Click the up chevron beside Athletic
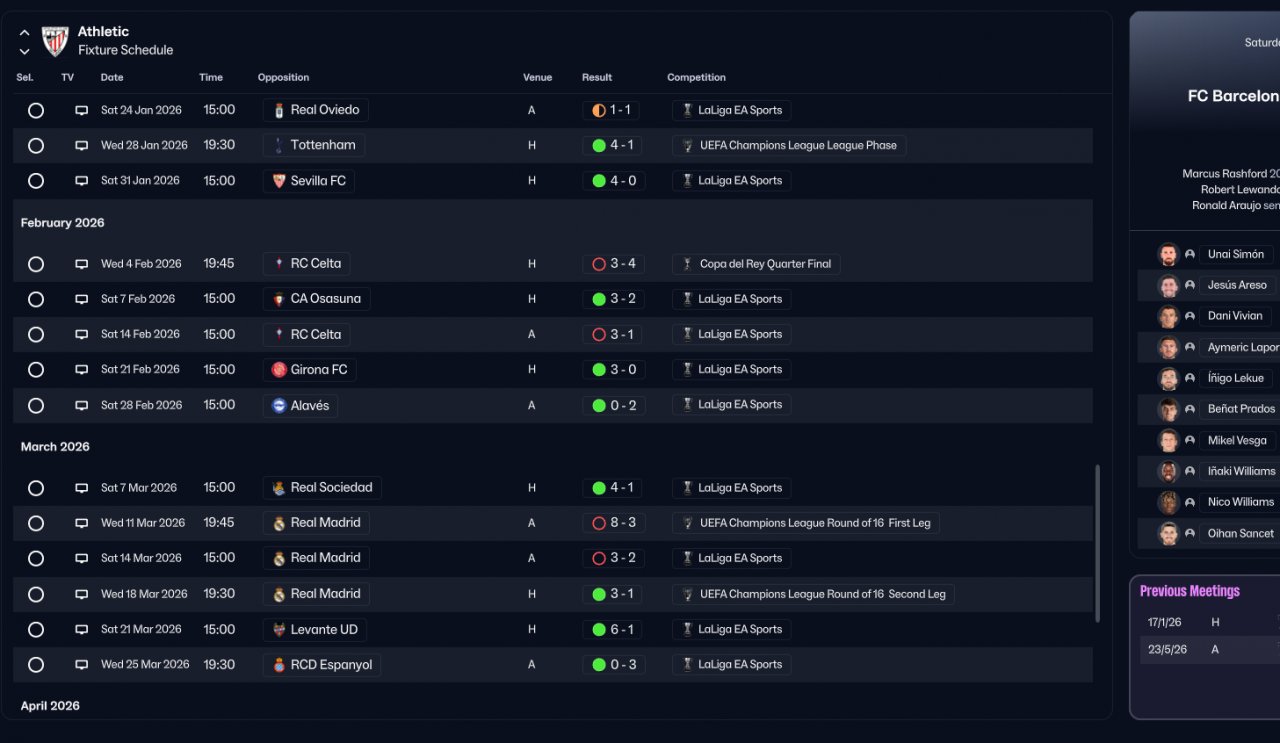1280x743 pixels. [25, 33]
